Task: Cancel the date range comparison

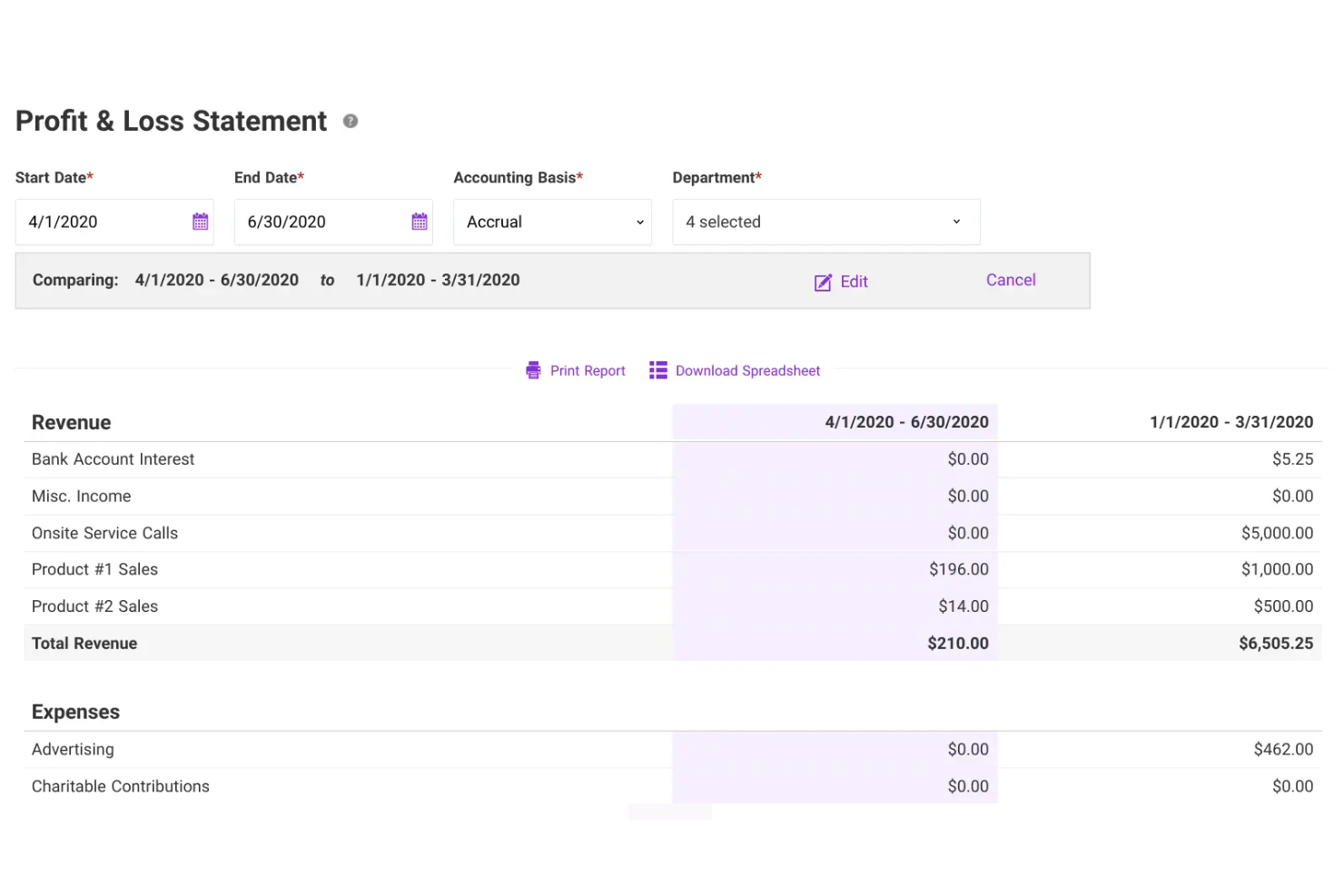Action: (1010, 280)
